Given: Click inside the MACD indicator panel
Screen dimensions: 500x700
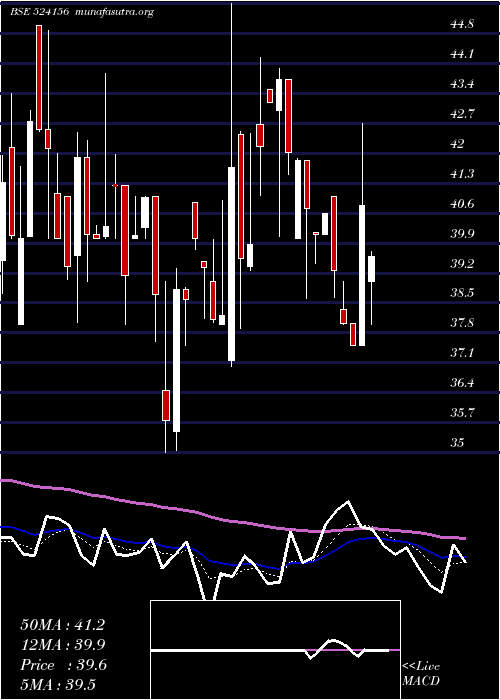Looking at the screenshot, I should [275, 650].
